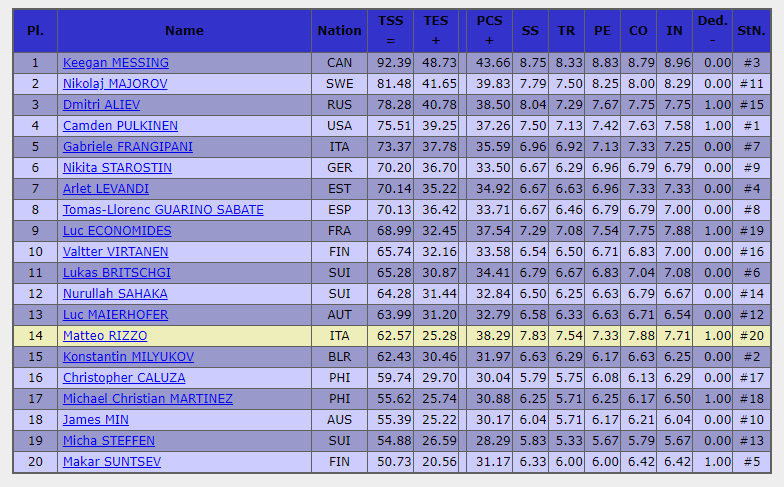Click the TSS column header
784x487 pixels.
(x=390, y=30)
